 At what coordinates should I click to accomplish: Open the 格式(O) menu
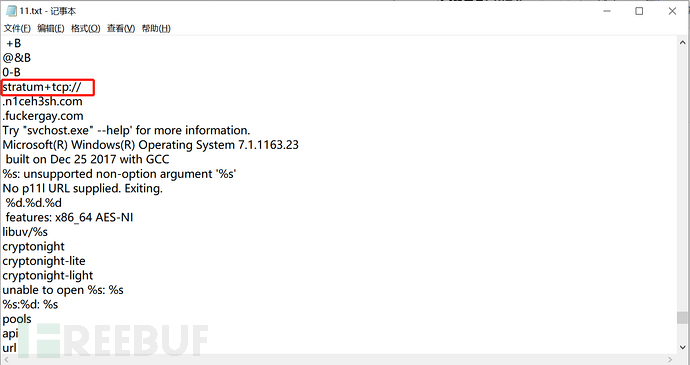(85, 29)
